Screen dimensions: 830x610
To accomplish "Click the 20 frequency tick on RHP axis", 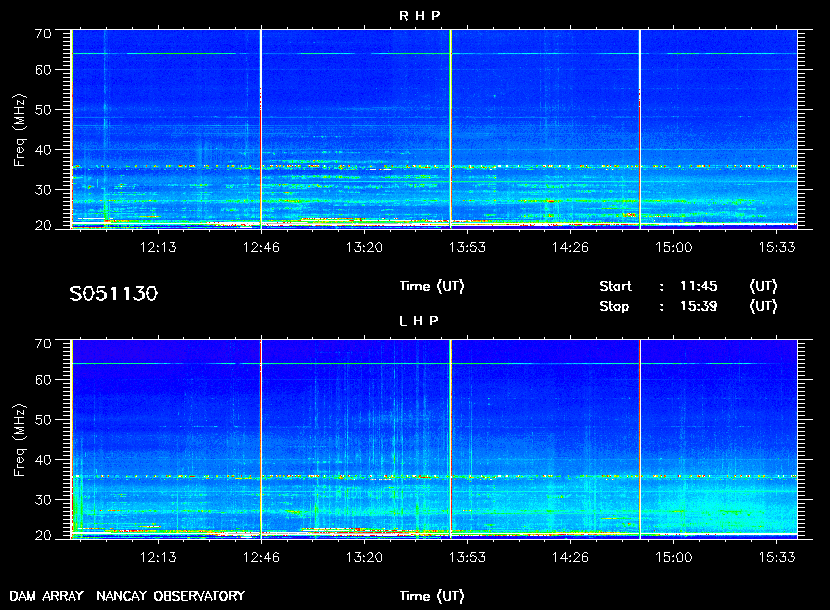I will [x=43, y=226].
